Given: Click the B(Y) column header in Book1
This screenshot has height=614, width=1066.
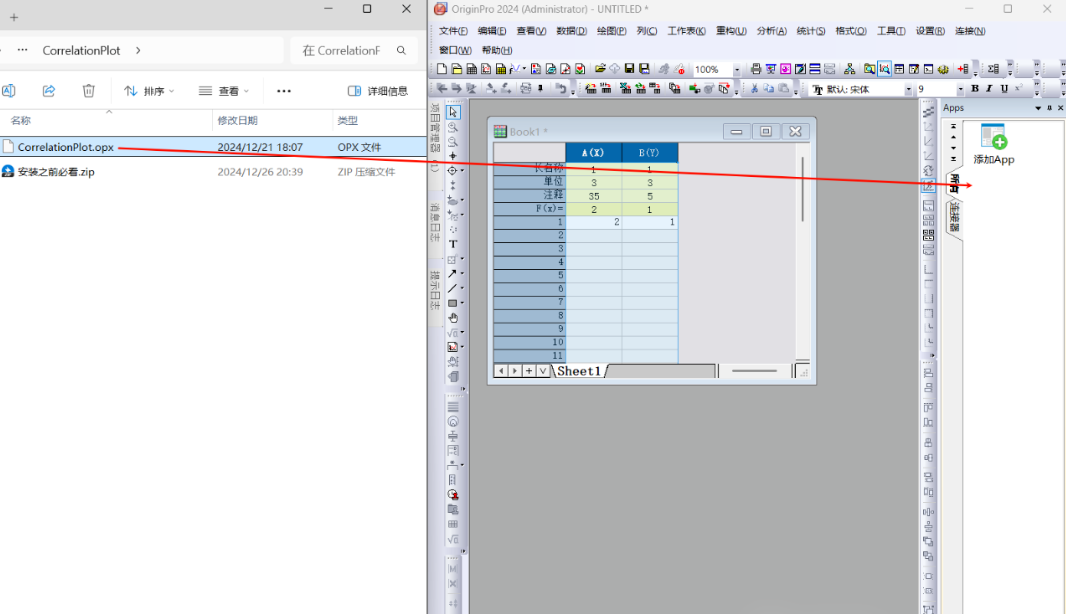Looking at the screenshot, I should point(650,152).
